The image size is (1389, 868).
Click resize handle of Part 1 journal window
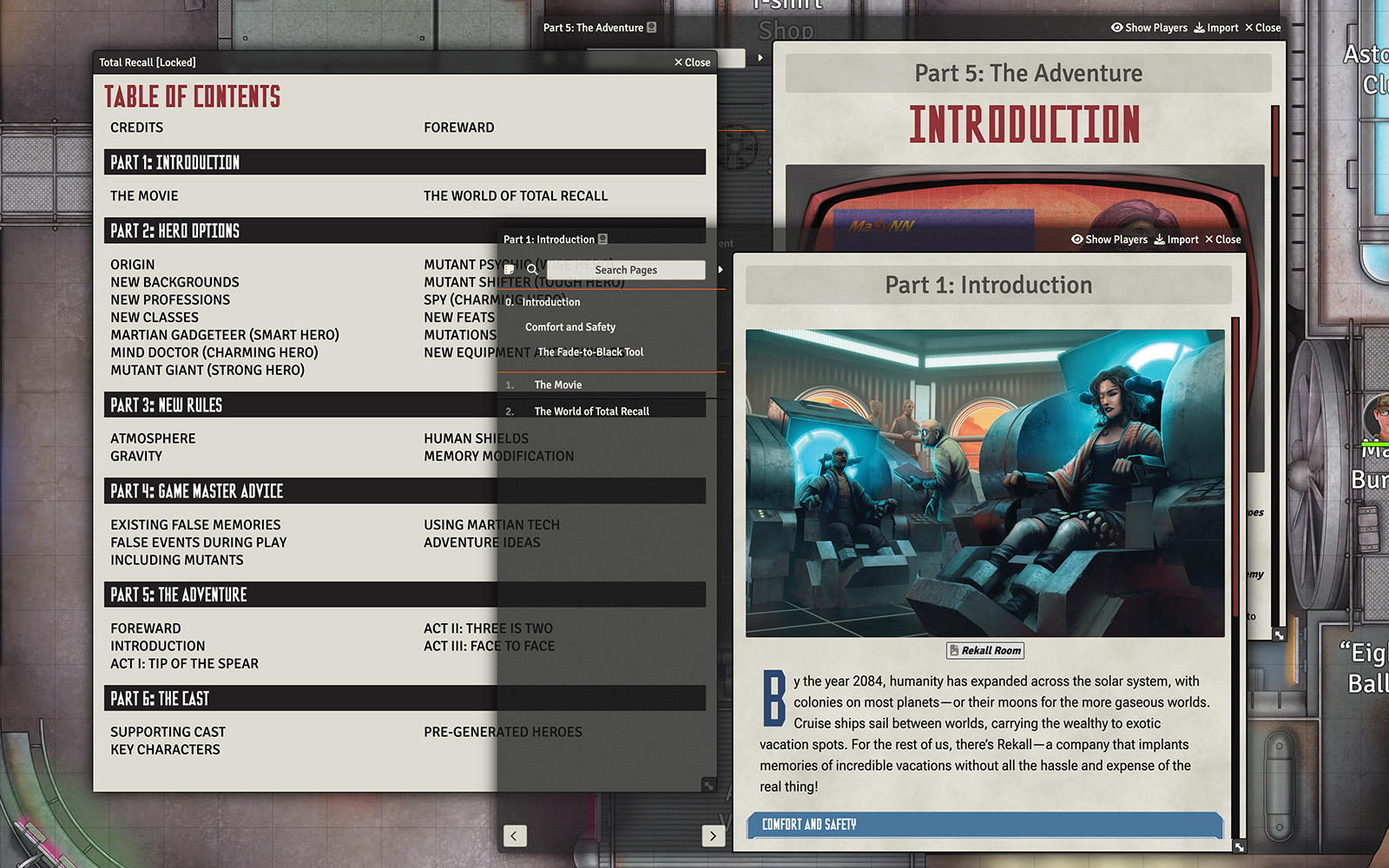1239,846
